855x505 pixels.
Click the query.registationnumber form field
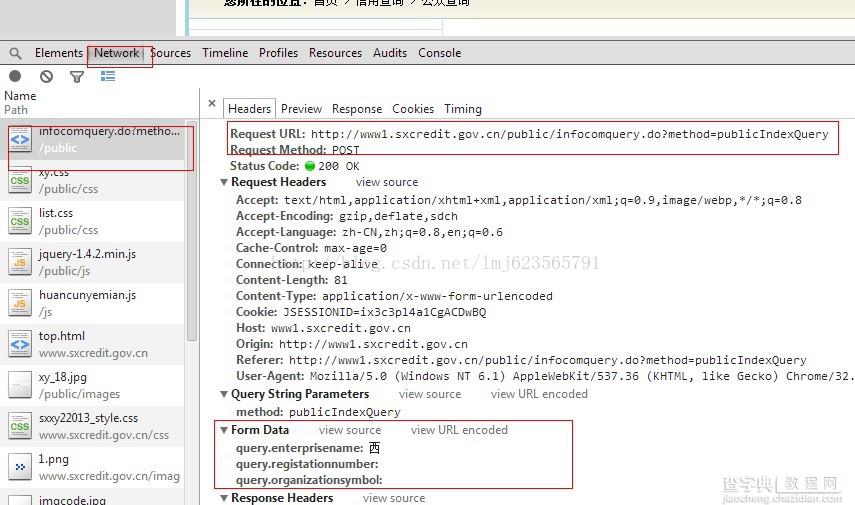307,464
